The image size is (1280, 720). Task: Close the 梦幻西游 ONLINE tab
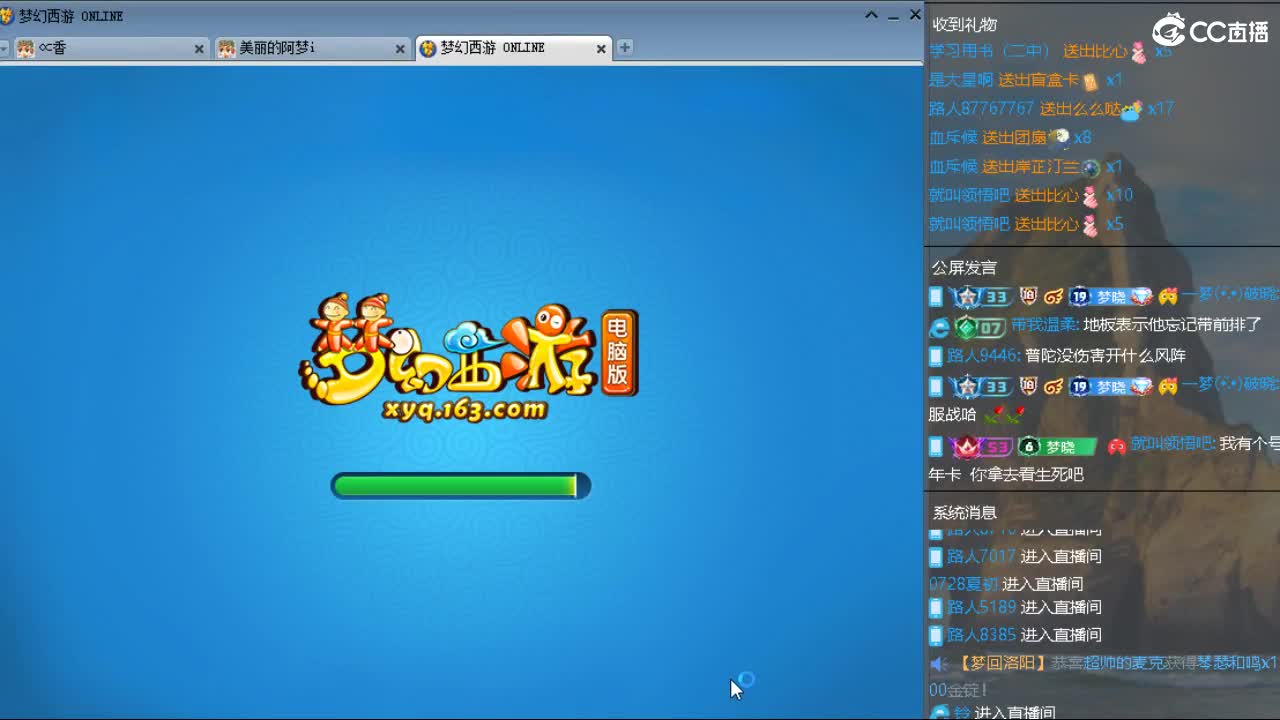click(x=601, y=48)
